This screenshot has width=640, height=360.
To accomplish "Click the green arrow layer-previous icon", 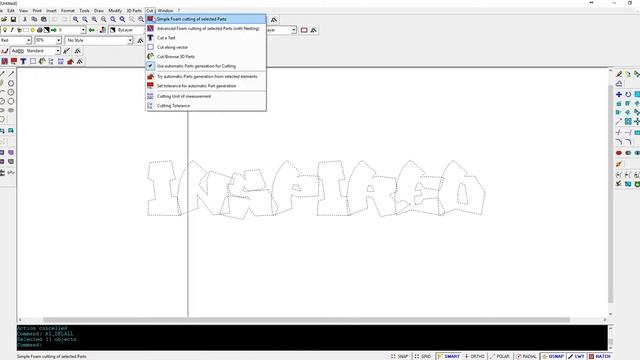I will (92, 30).
